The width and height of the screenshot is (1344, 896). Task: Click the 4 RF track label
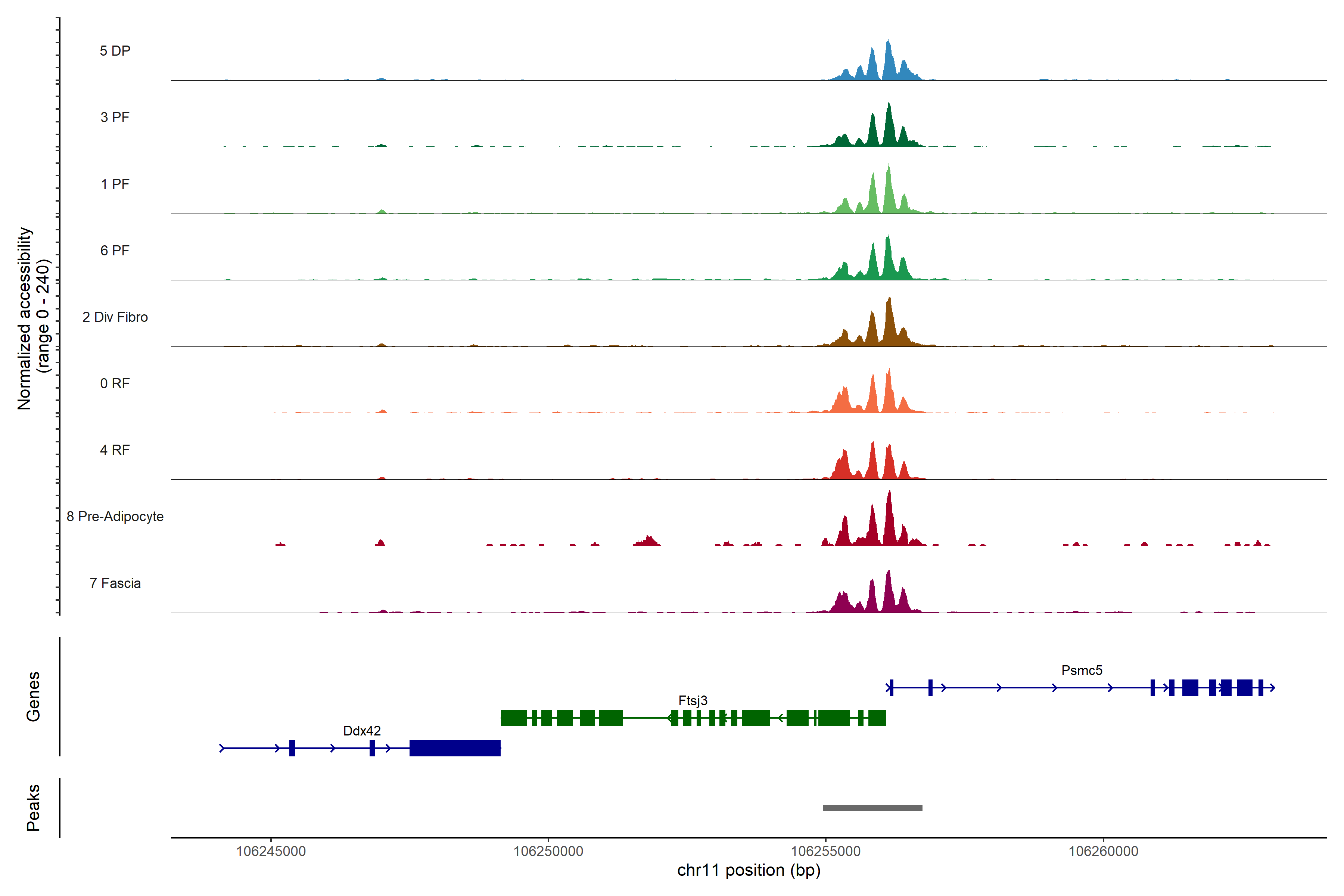(115, 450)
